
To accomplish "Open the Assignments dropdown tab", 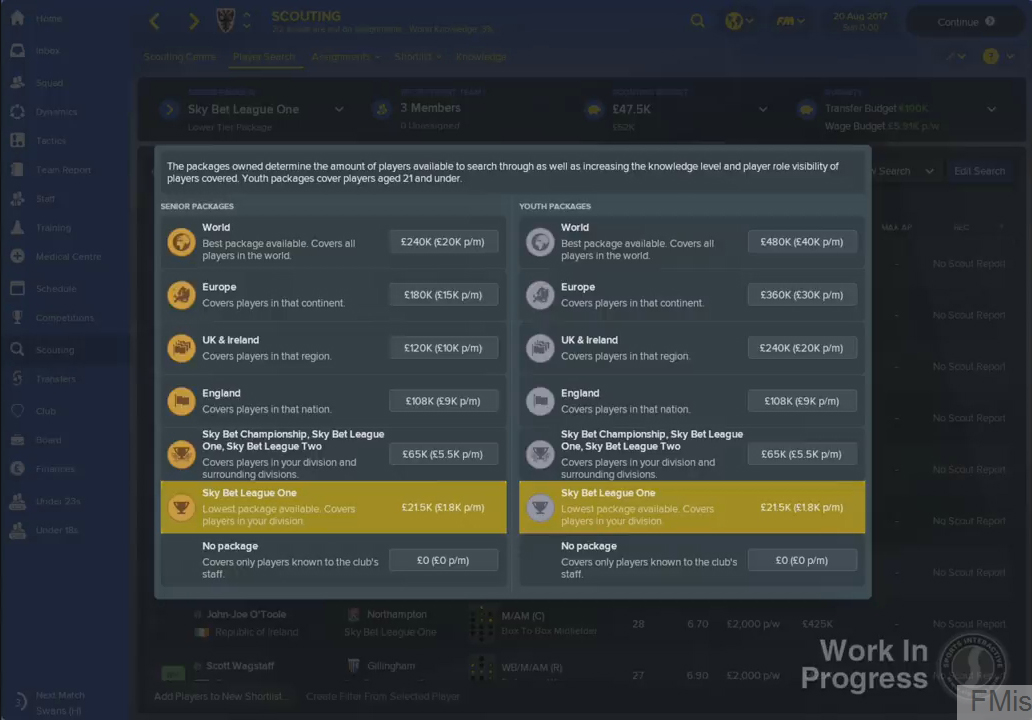I will pyautogui.click(x=346, y=57).
